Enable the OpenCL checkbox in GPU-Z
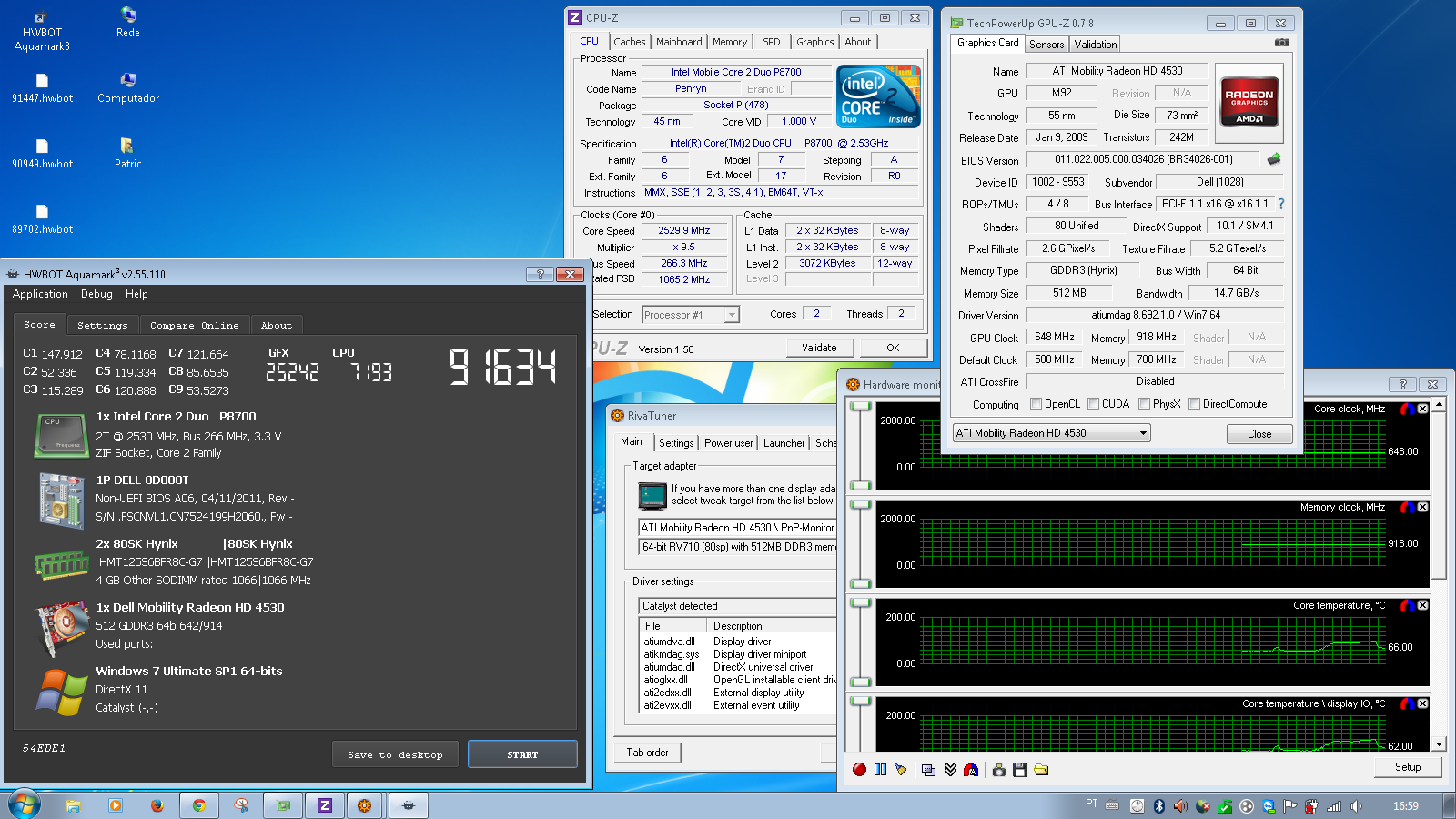This screenshot has height=819, width=1456. [x=1036, y=404]
